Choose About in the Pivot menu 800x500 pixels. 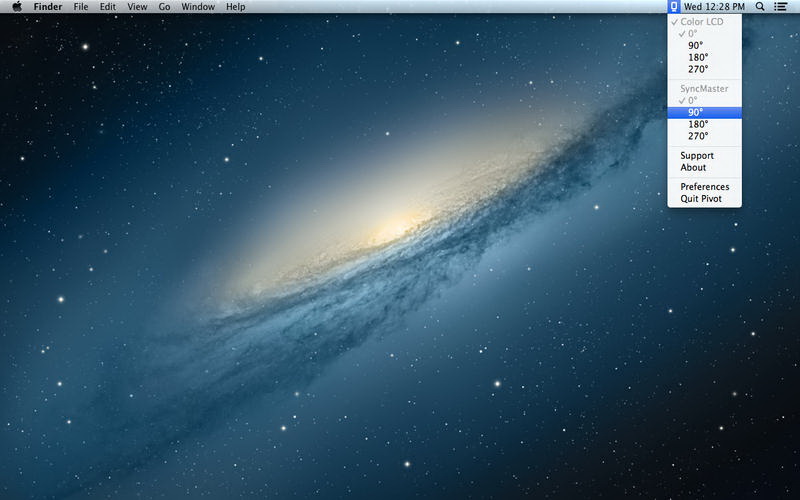click(x=693, y=168)
